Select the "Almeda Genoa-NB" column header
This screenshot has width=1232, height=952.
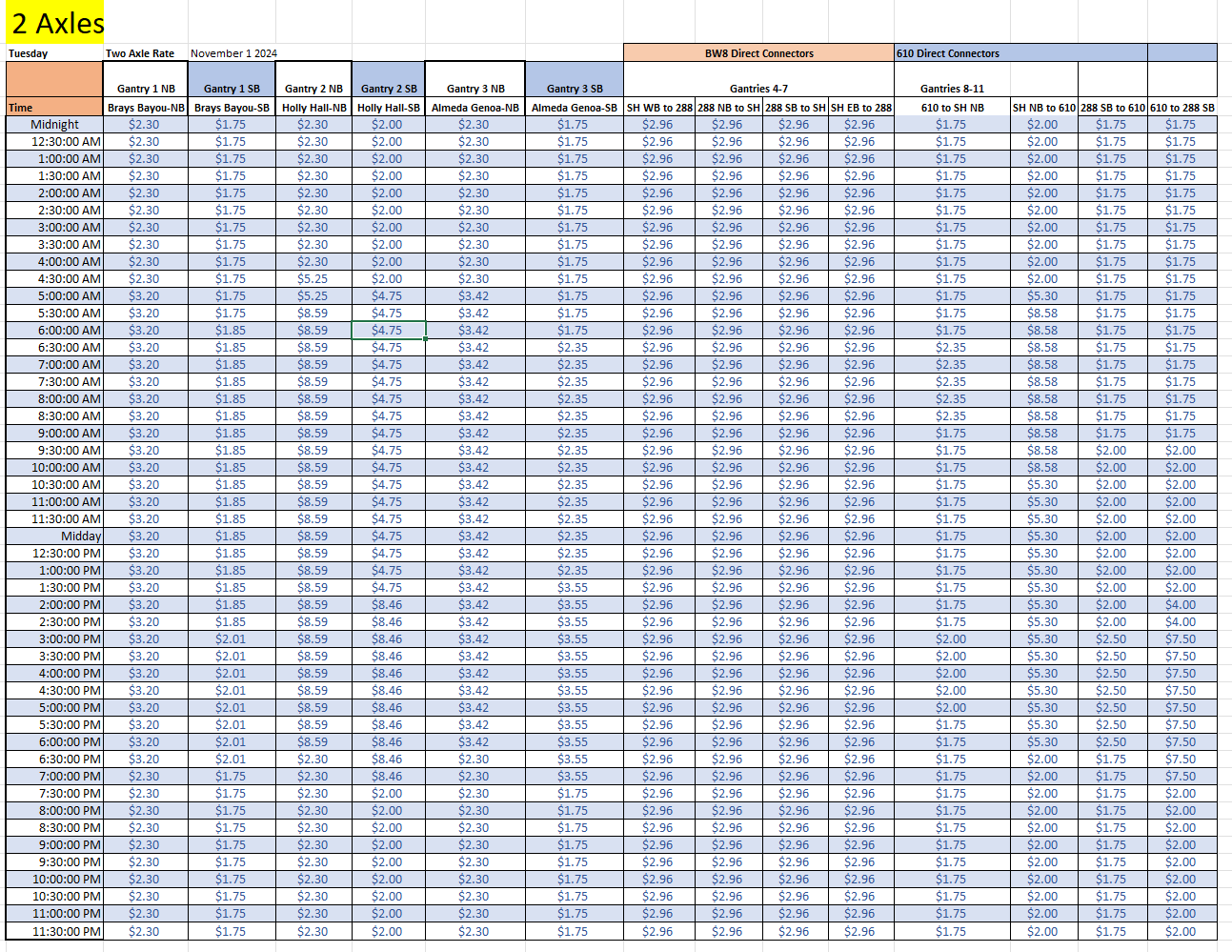[x=475, y=108]
